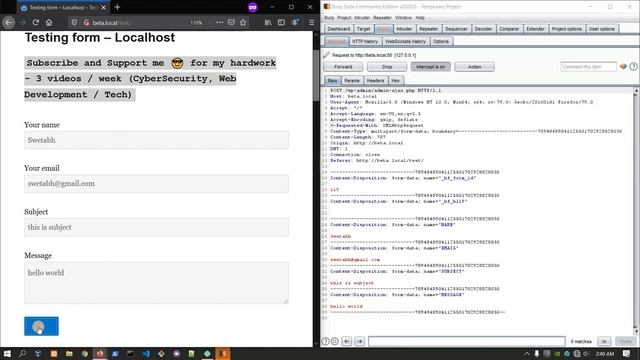Close the Testing form tab
Screen dimensions: 640x360
pyautogui.click(x=103, y=7)
